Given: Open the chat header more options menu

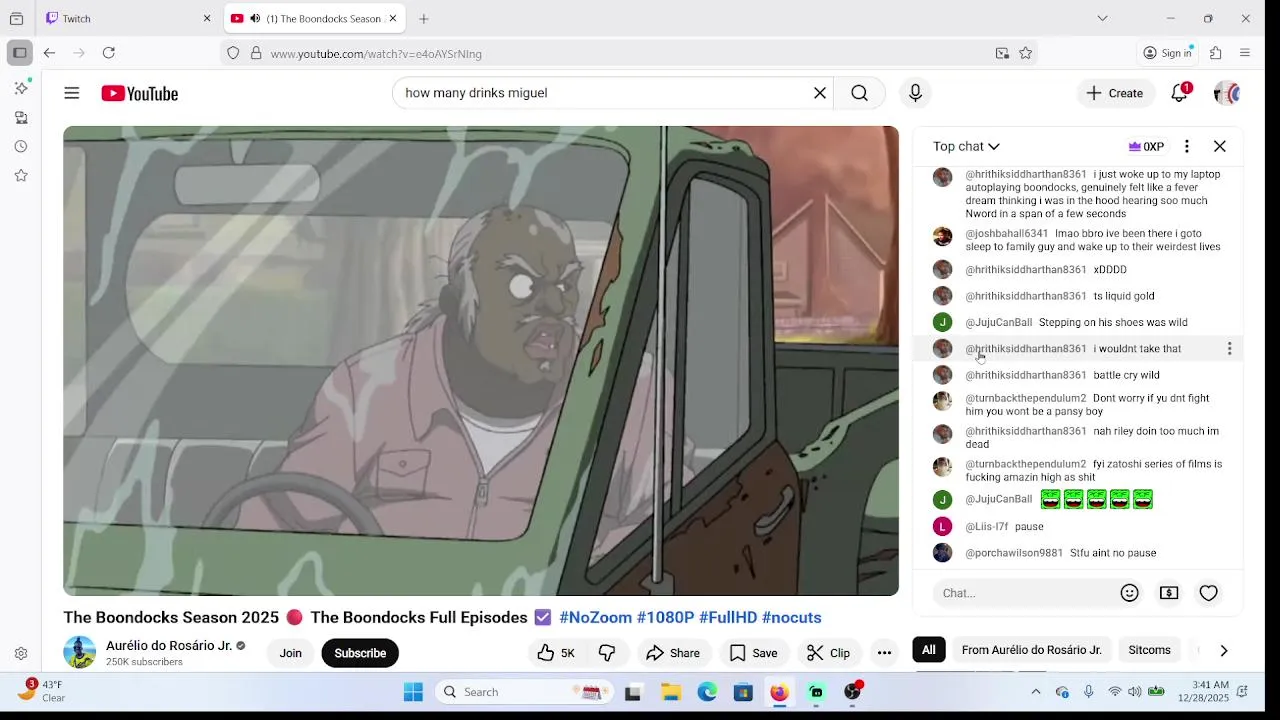Looking at the screenshot, I should click(1187, 146).
